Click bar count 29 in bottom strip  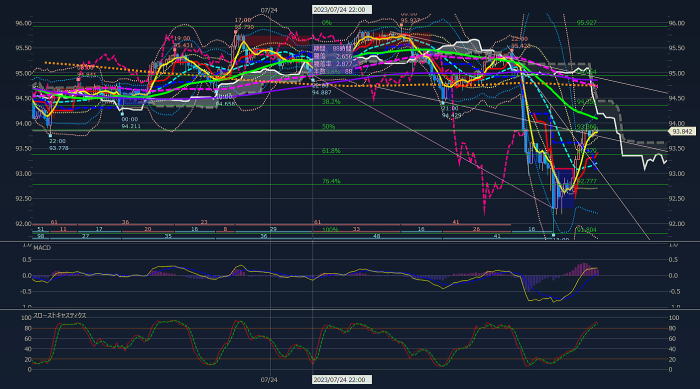(x=273, y=229)
